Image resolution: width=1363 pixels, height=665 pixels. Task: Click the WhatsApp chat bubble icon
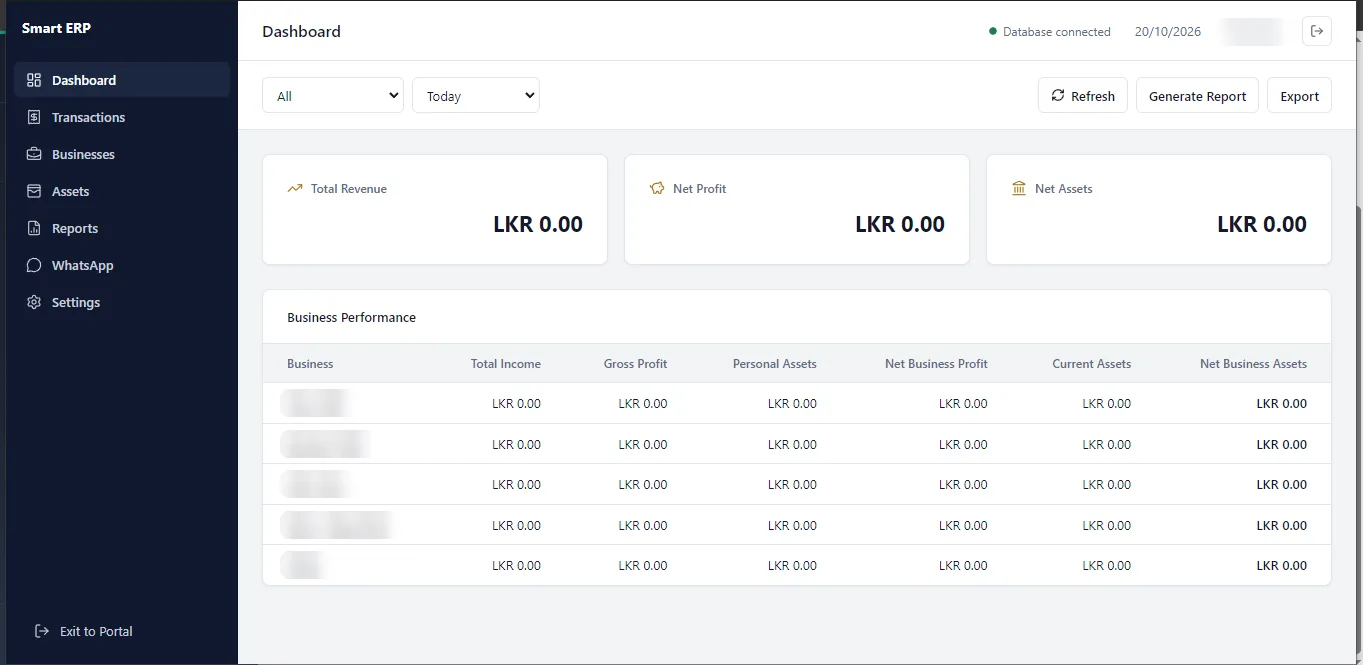coord(34,265)
